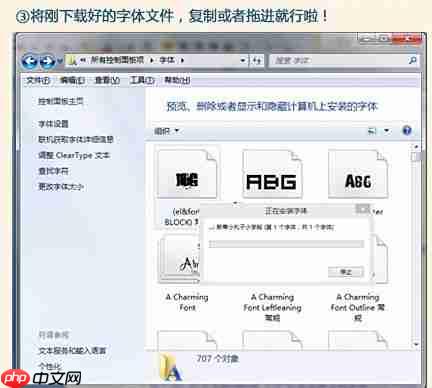
Task: Close the 正在安装字体 dialog
Action: [362, 209]
